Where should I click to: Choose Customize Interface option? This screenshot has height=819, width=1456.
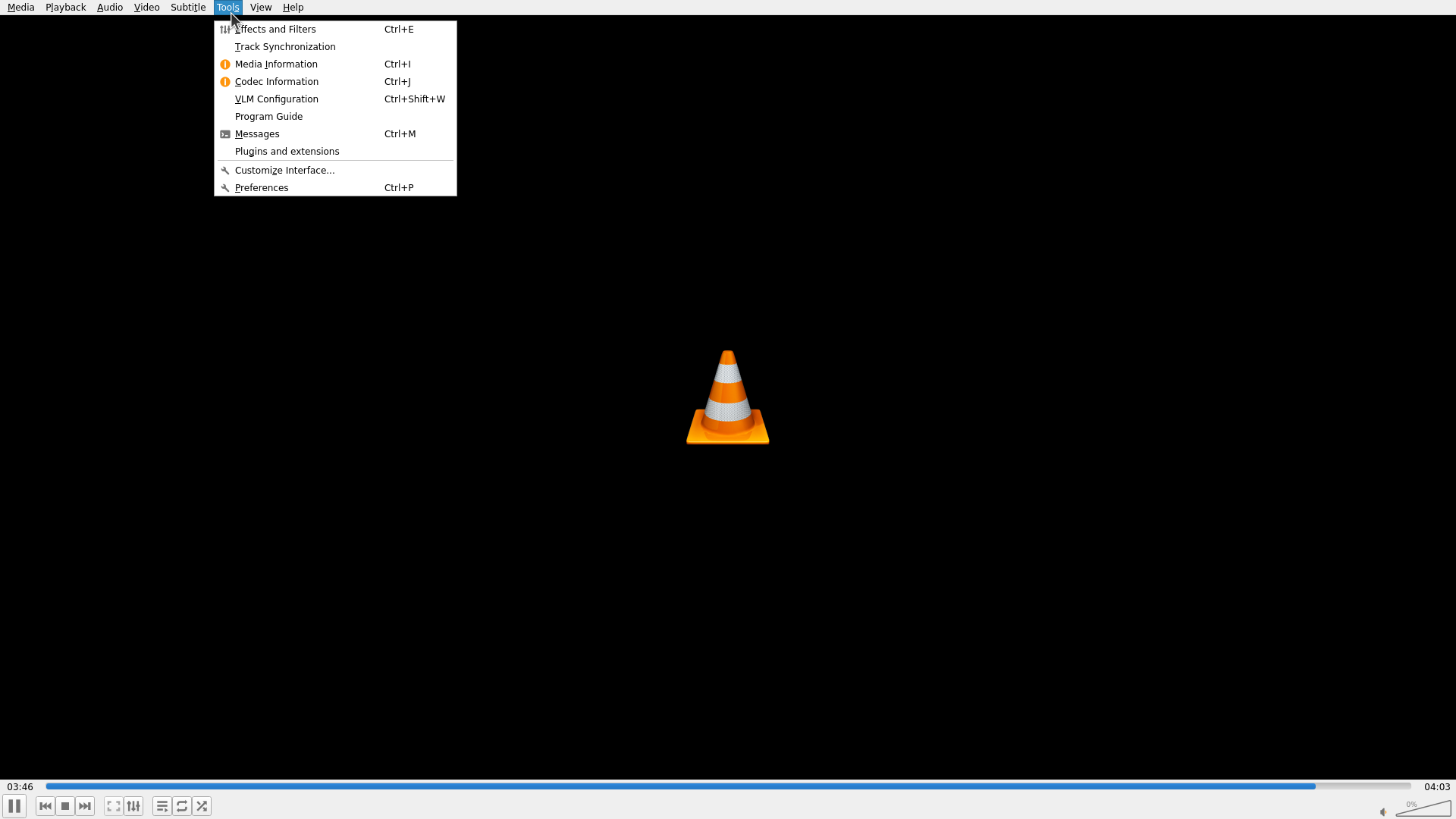point(284,171)
